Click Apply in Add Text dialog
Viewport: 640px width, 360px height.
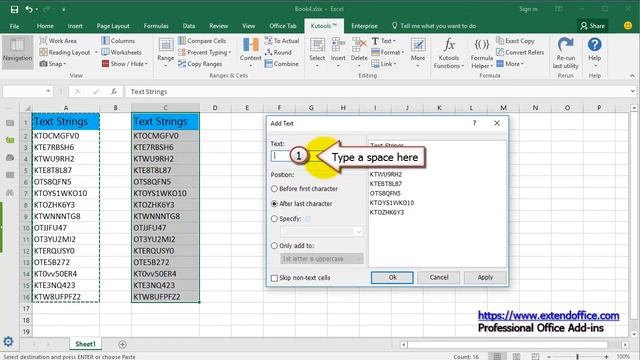(x=485, y=278)
